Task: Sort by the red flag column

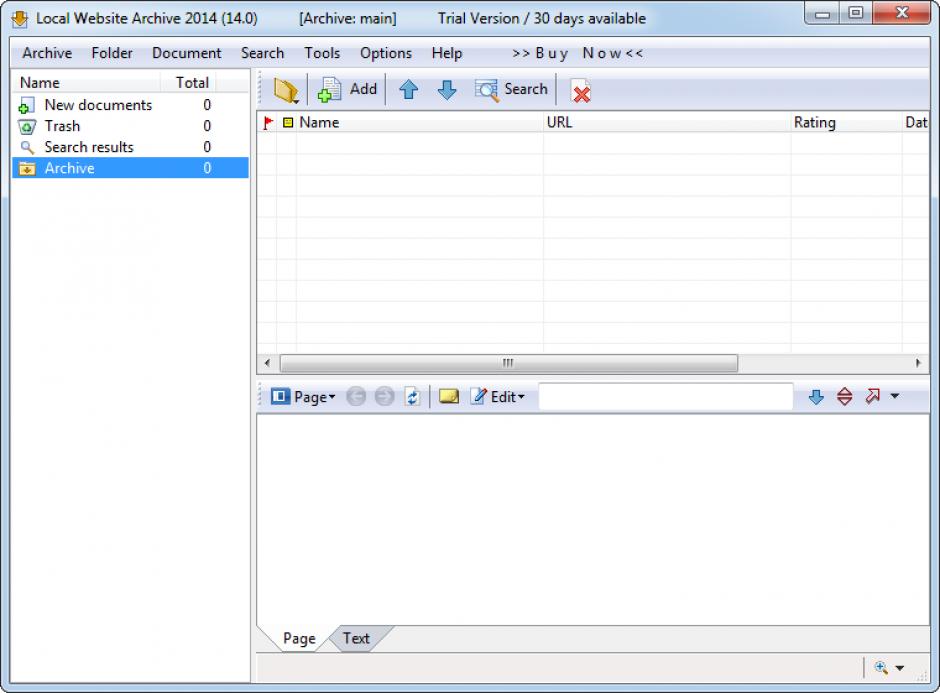Action: 267,122
